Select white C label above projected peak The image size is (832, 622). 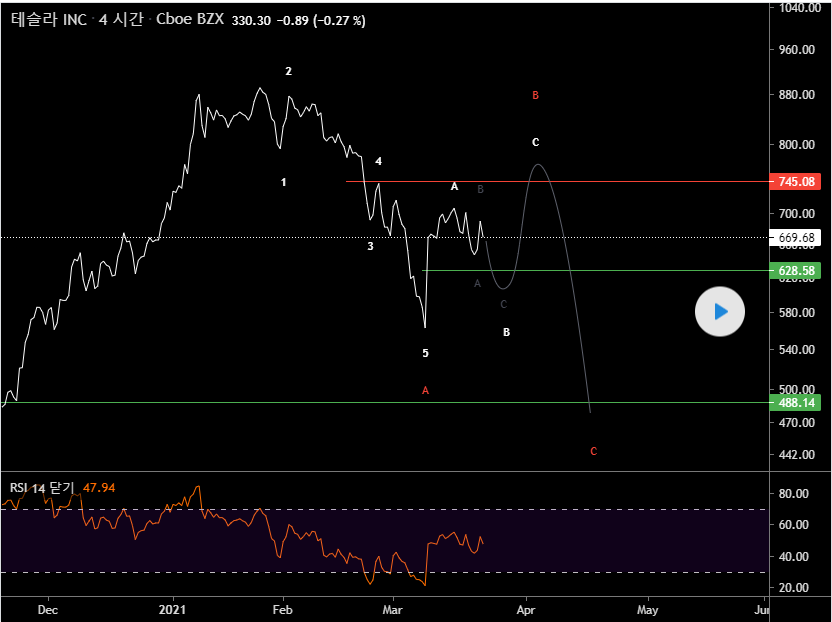click(x=536, y=142)
